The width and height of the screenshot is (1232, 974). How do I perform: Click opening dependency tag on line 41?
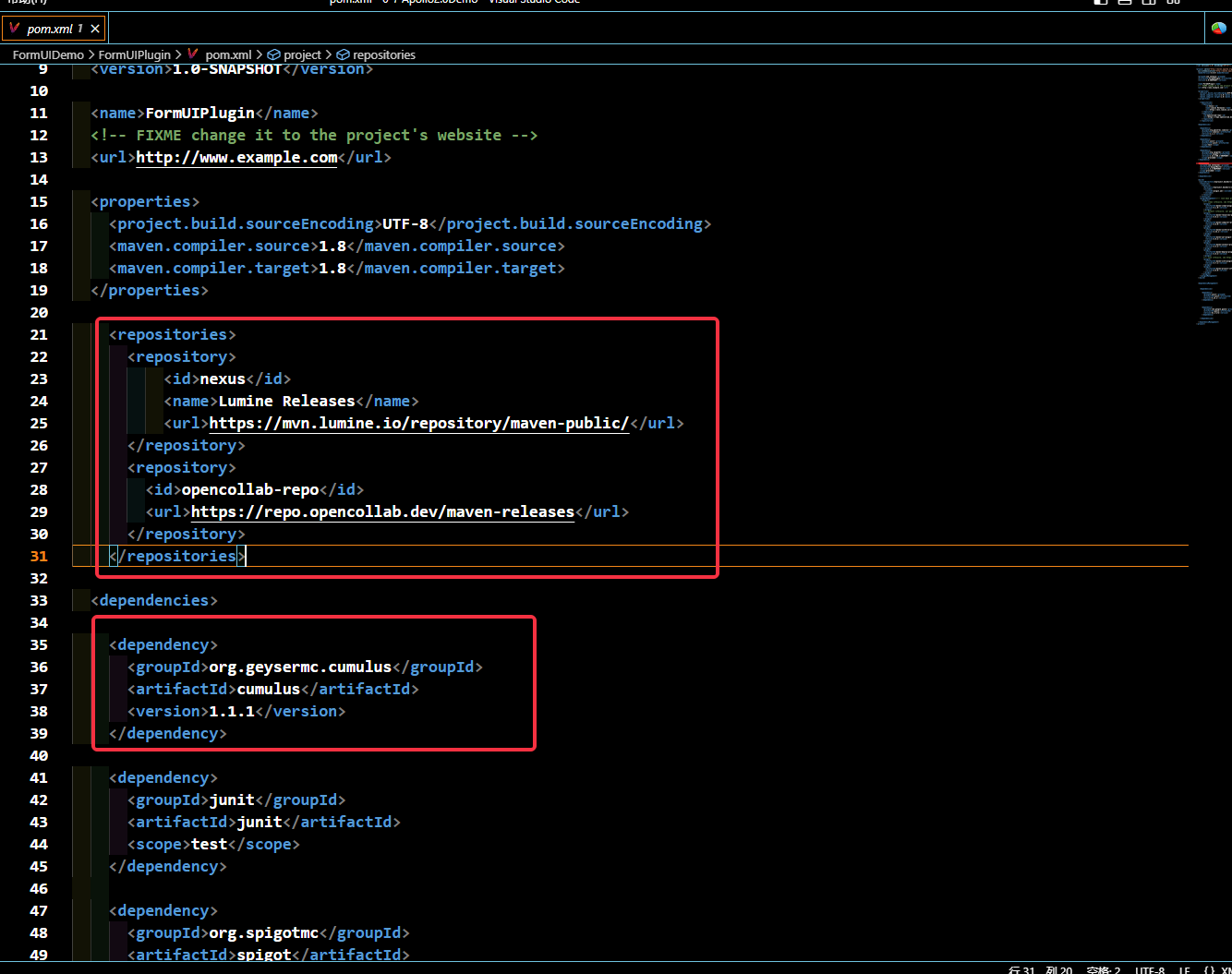(163, 777)
